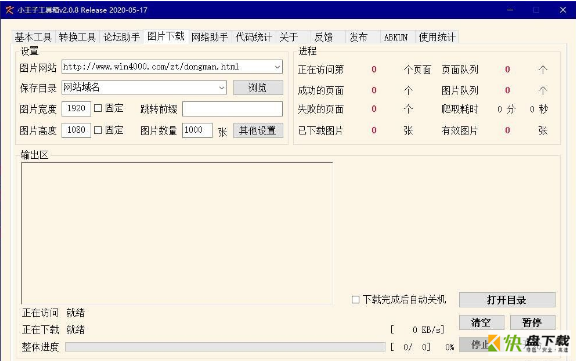The width and height of the screenshot is (576, 361).
Task: Open the 发布 tab
Action: pyautogui.click(x=359, y=37)
